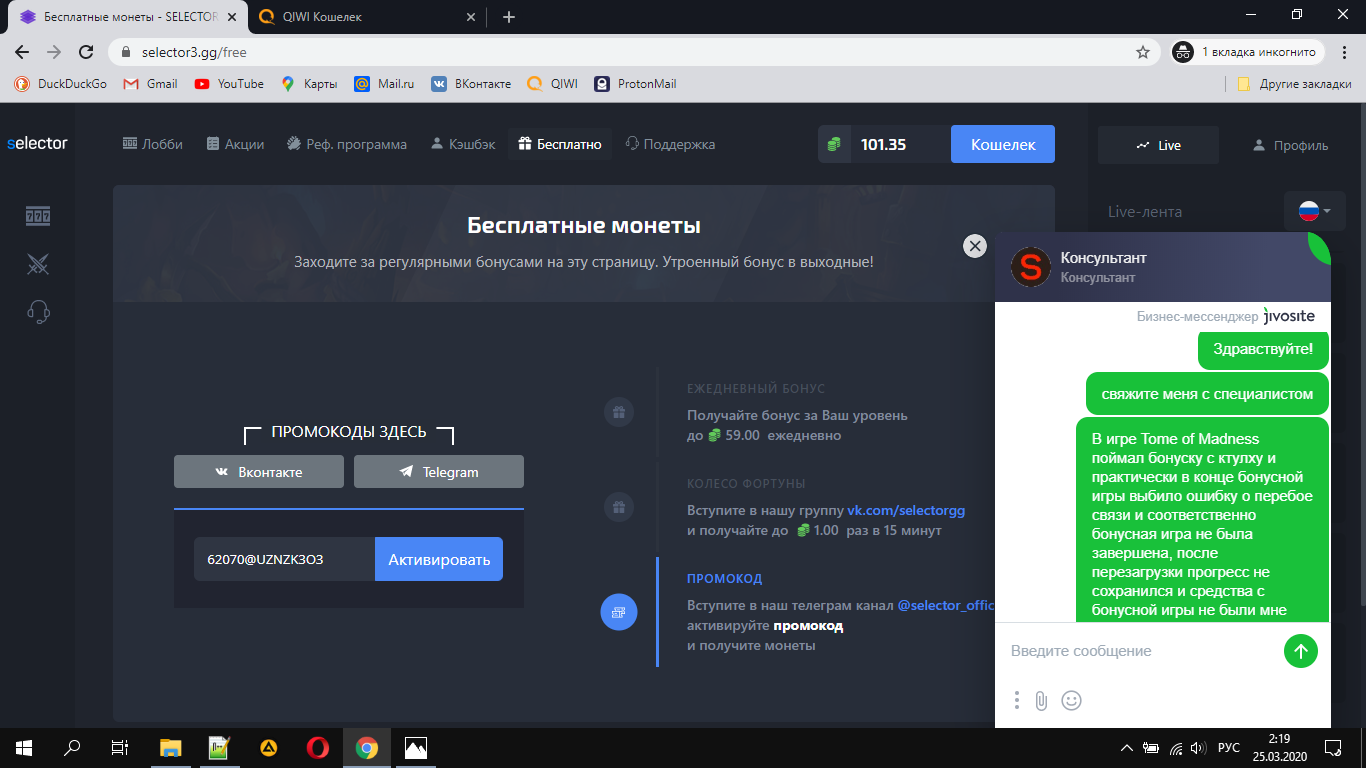1366x768 pixels.
Task: Attach a file in the chat
Action: pos(1041,701)
